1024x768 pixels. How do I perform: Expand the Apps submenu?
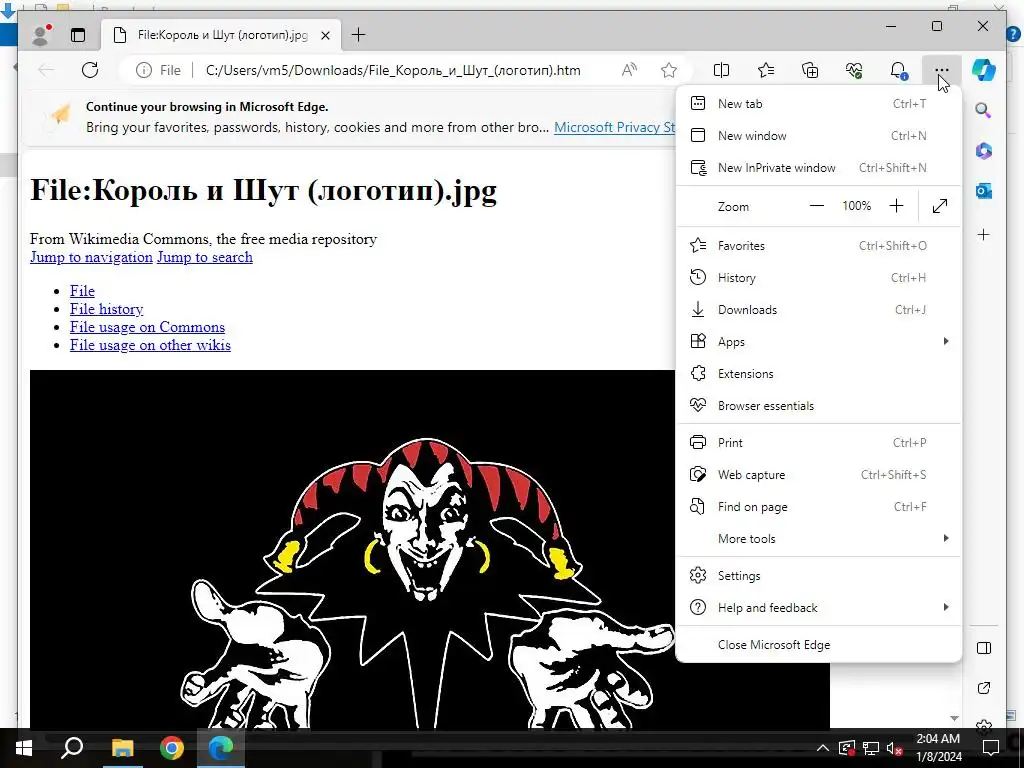[x=818, y=342]
